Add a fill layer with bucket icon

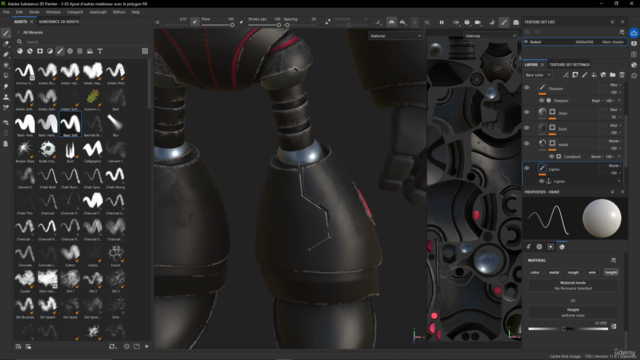coord(594,75)
